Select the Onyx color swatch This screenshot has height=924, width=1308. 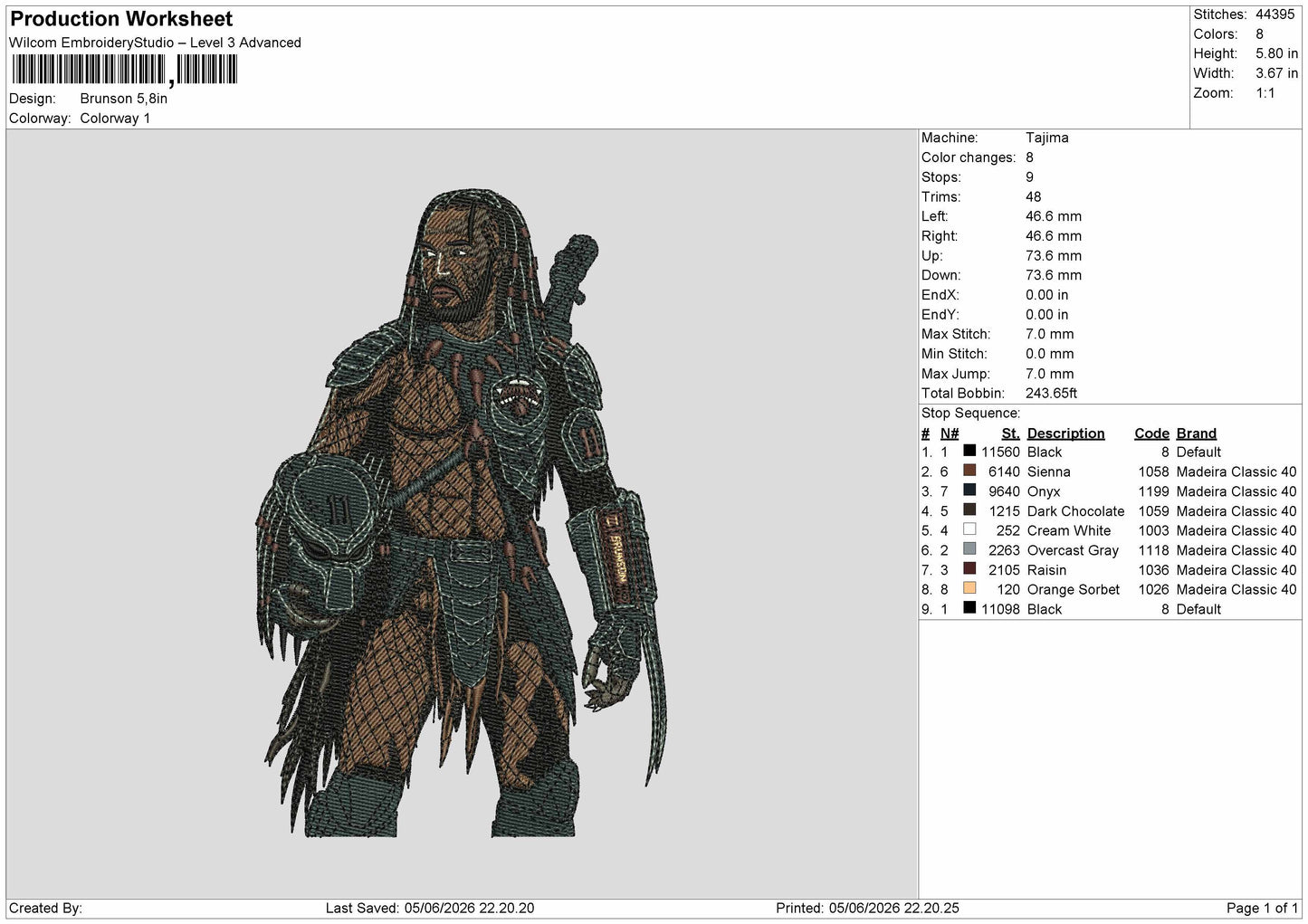969,491
